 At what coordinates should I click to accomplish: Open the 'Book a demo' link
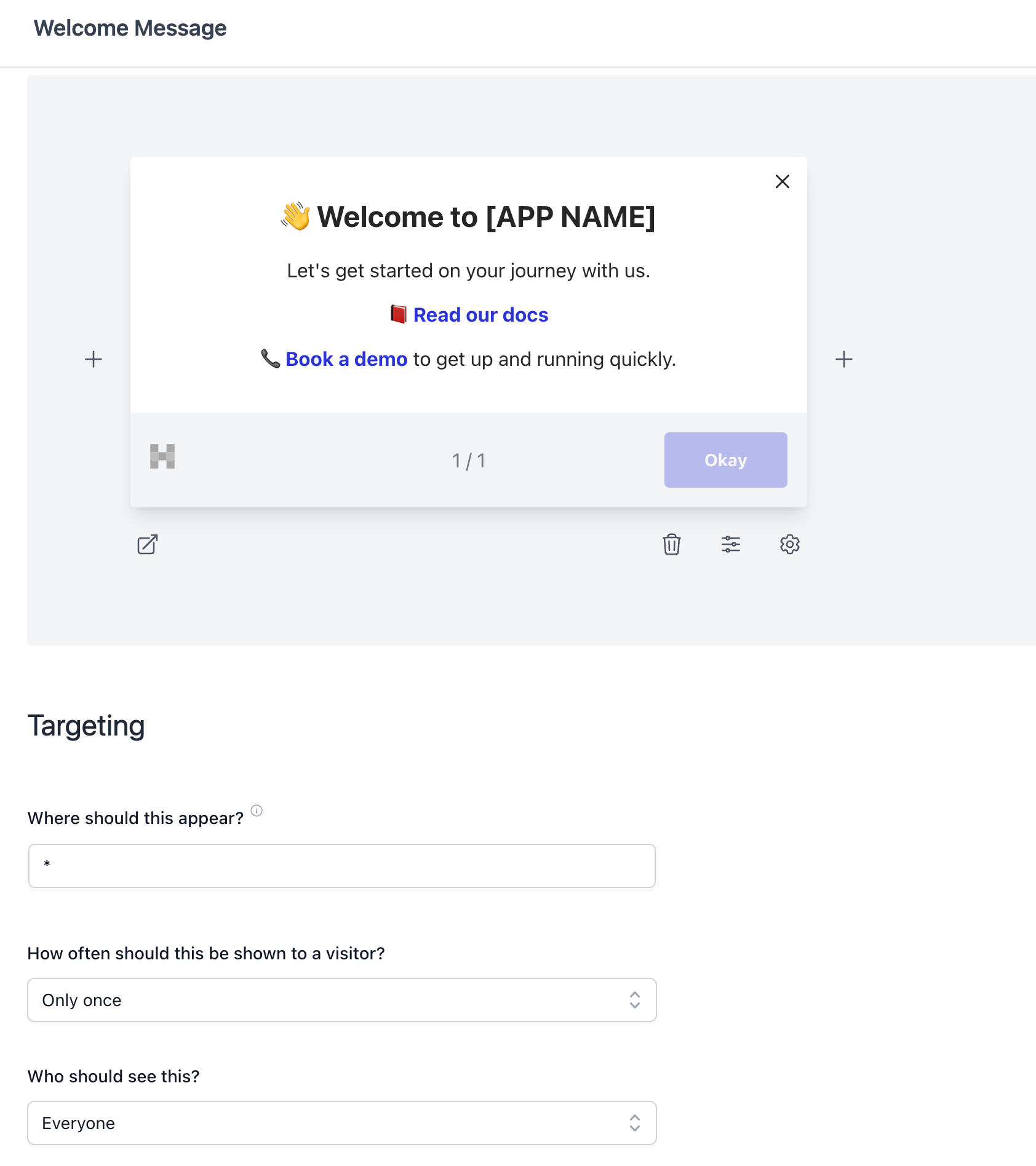[346, 359]
